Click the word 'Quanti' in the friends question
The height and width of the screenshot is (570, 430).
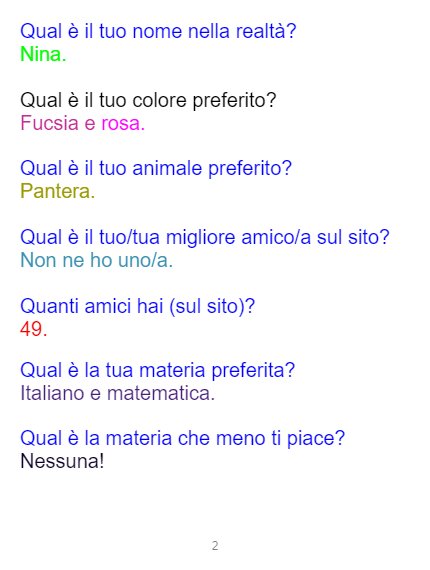tap(49, 306)
